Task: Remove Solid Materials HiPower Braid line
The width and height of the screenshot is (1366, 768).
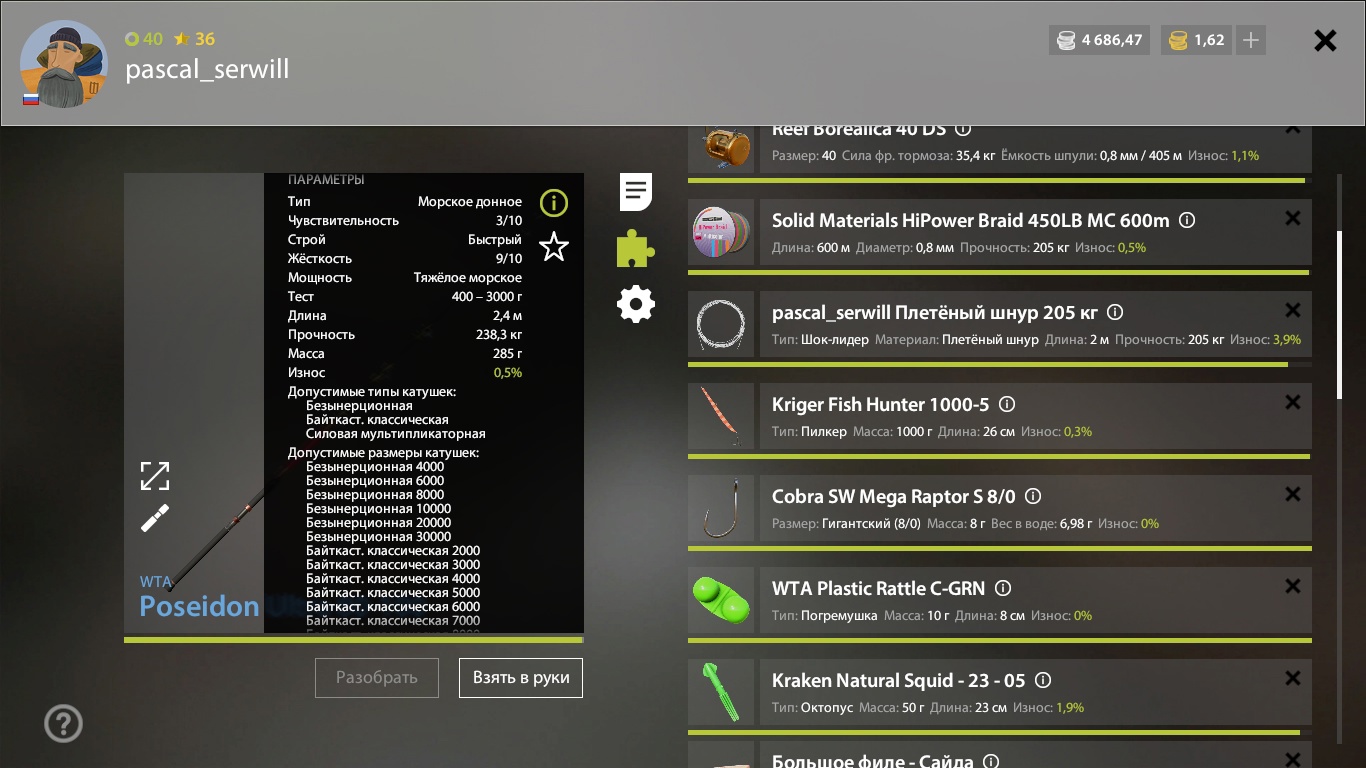Action: (x=1292, y=218)
